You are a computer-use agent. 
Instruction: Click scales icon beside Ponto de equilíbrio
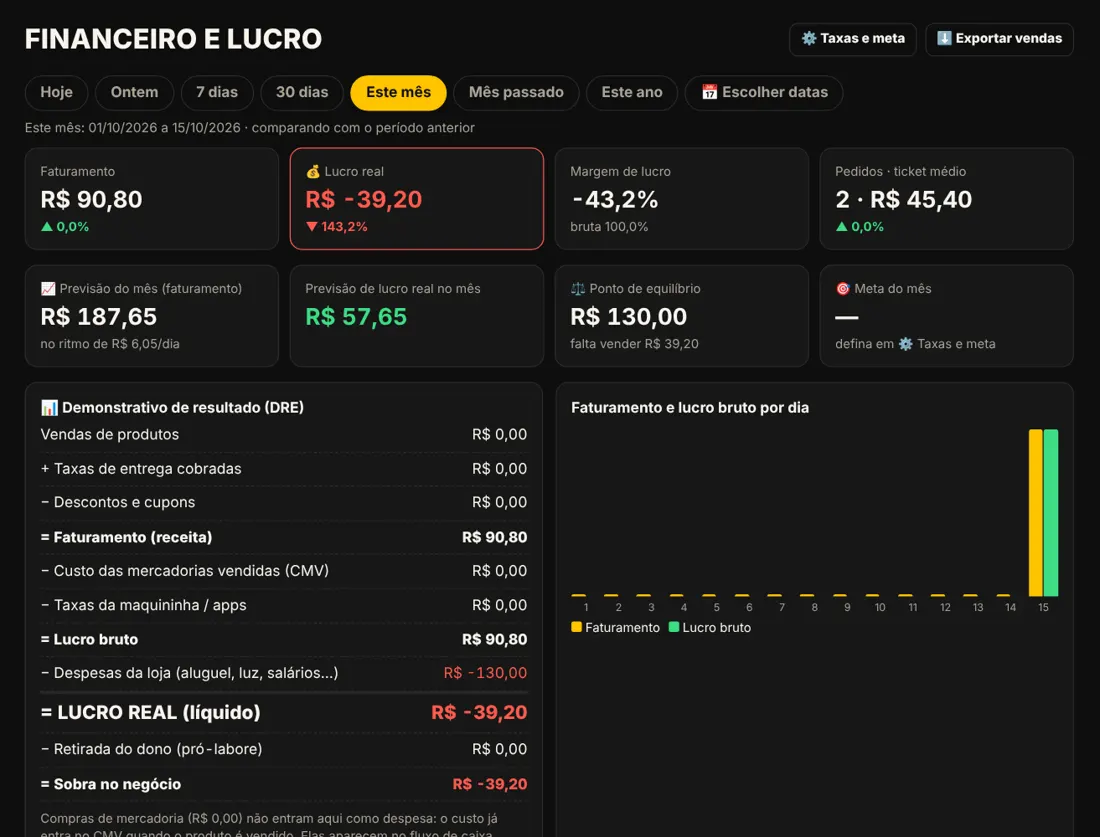pyautogui.click(x=577, y=288)
